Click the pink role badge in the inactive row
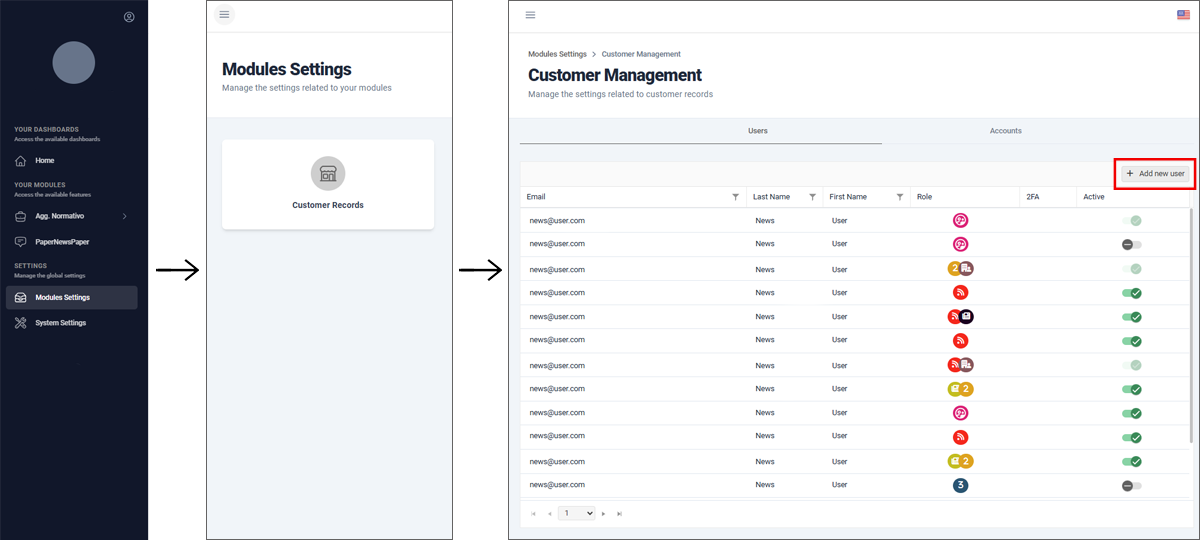The width and height of the screenshot is (1200, 540). [960, 244]
